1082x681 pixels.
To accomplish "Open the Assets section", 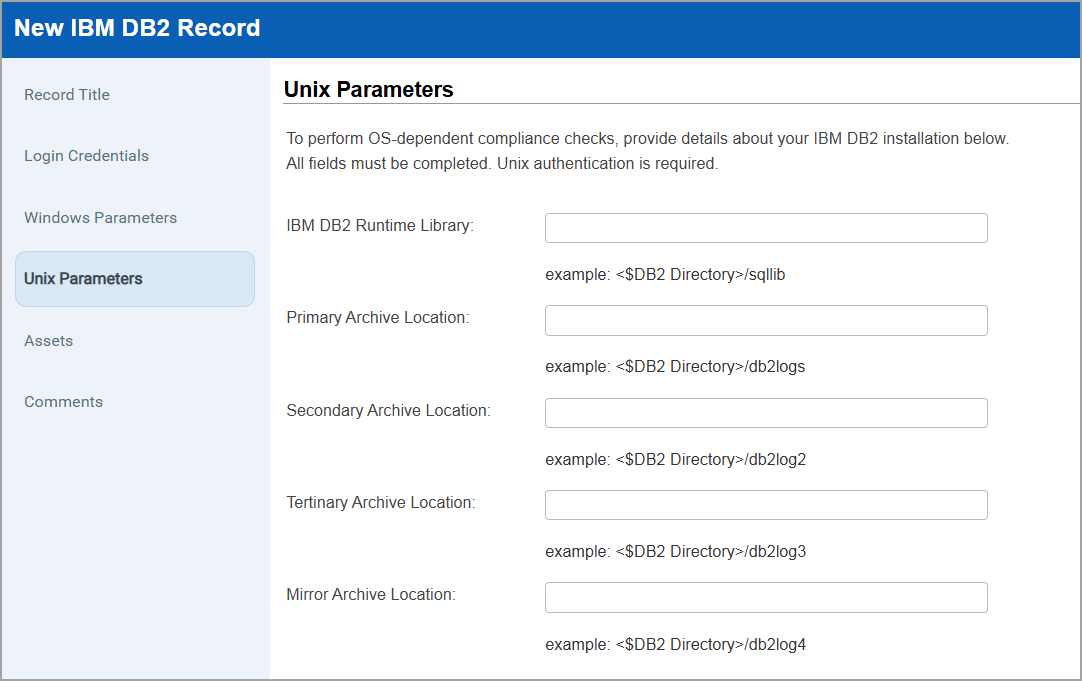I will [48, 341].
